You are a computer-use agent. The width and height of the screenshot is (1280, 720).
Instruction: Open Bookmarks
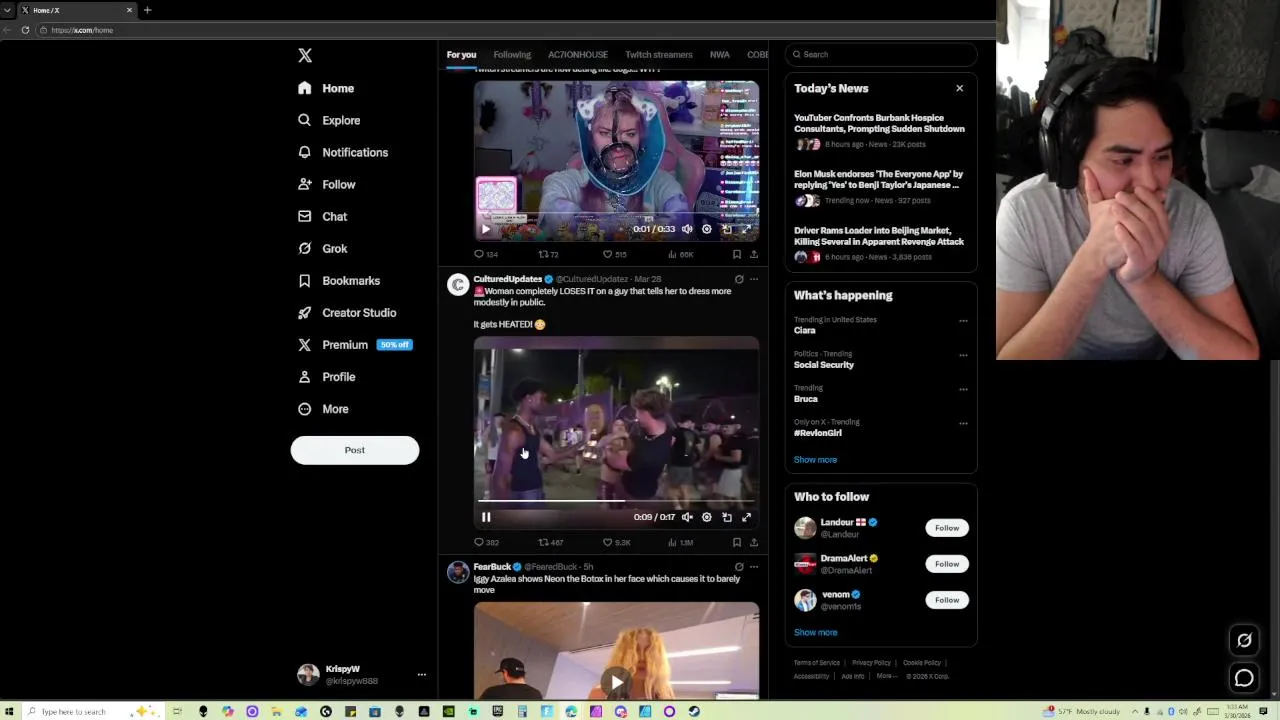[x=339, y=280]
